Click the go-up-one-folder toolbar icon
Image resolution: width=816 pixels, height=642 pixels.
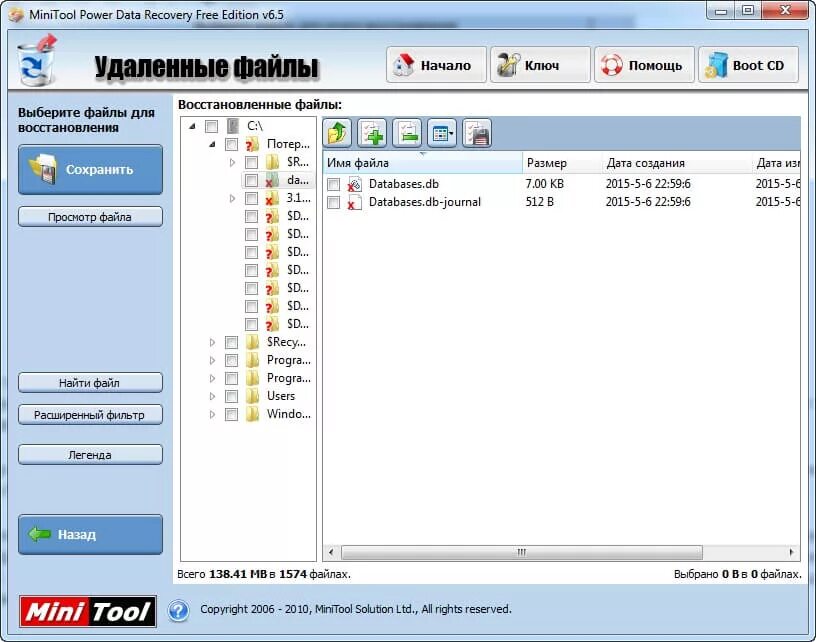click(337, 133)
